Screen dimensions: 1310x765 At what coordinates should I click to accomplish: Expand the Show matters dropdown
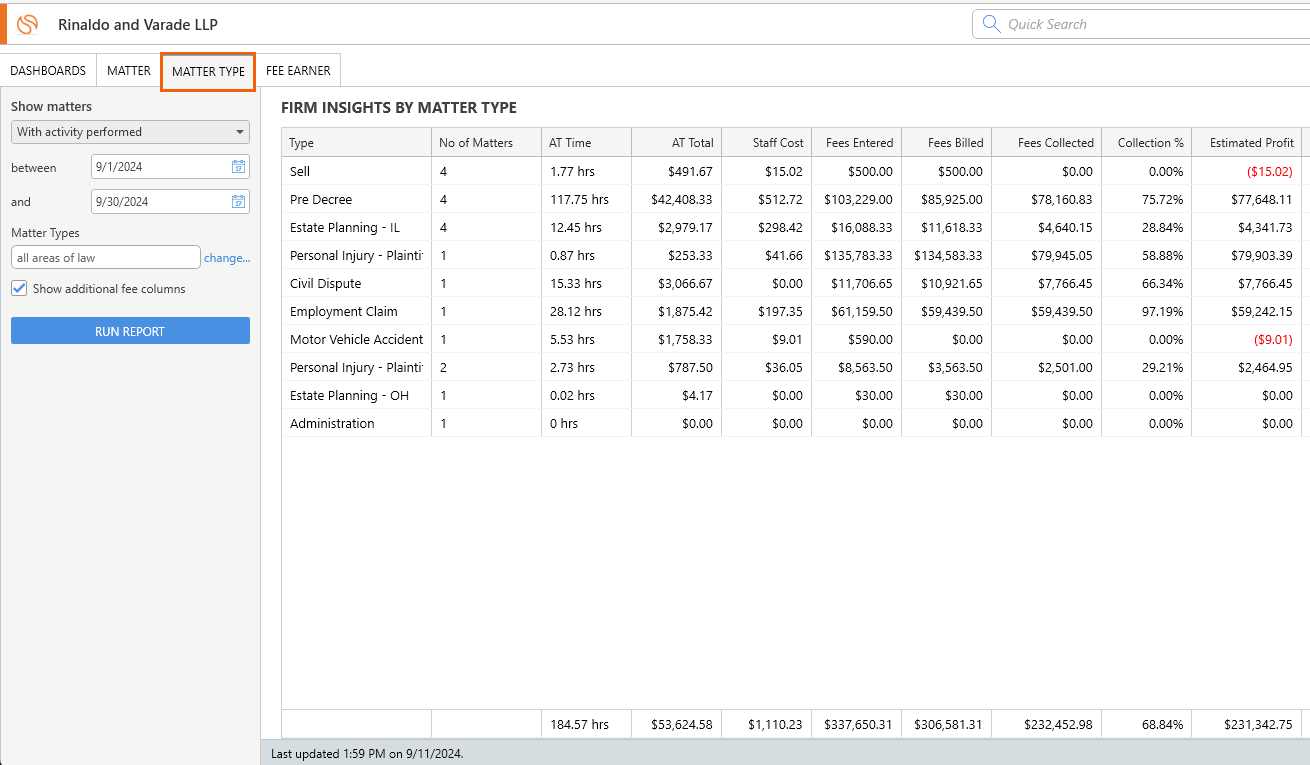(130, 132)
